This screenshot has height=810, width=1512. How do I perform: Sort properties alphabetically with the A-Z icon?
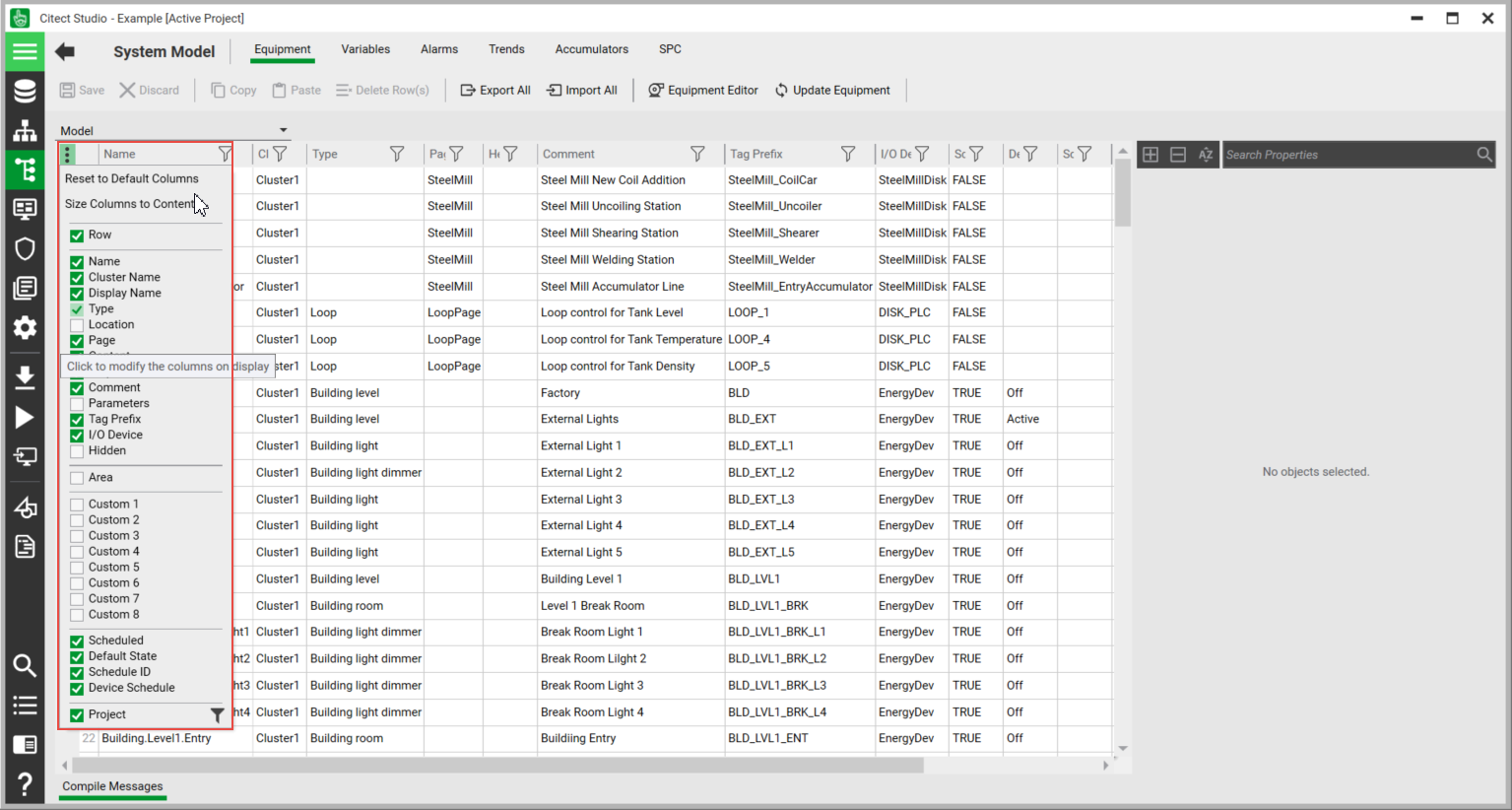1206,154
